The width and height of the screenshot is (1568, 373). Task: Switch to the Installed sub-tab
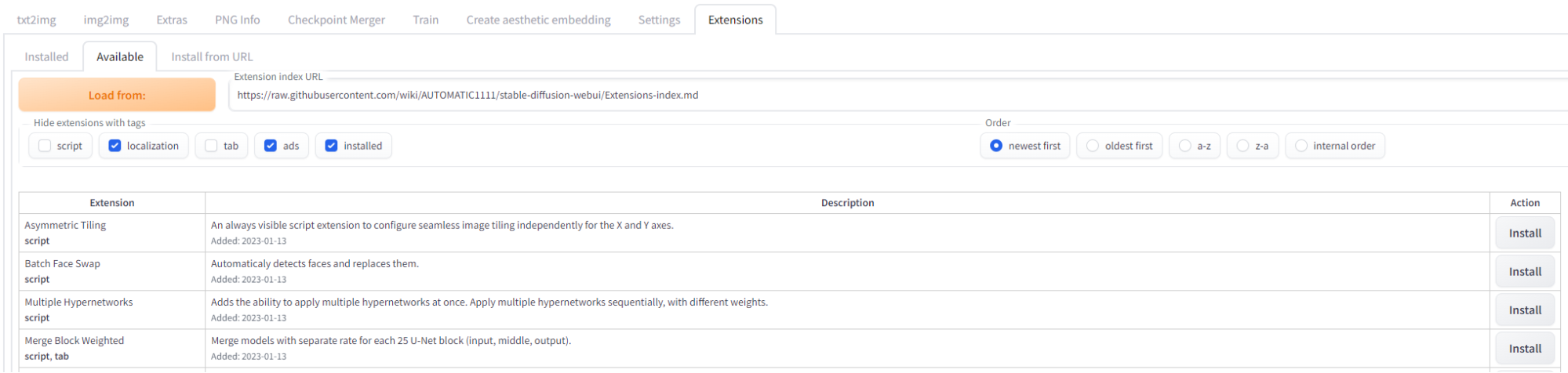[46, 56]
